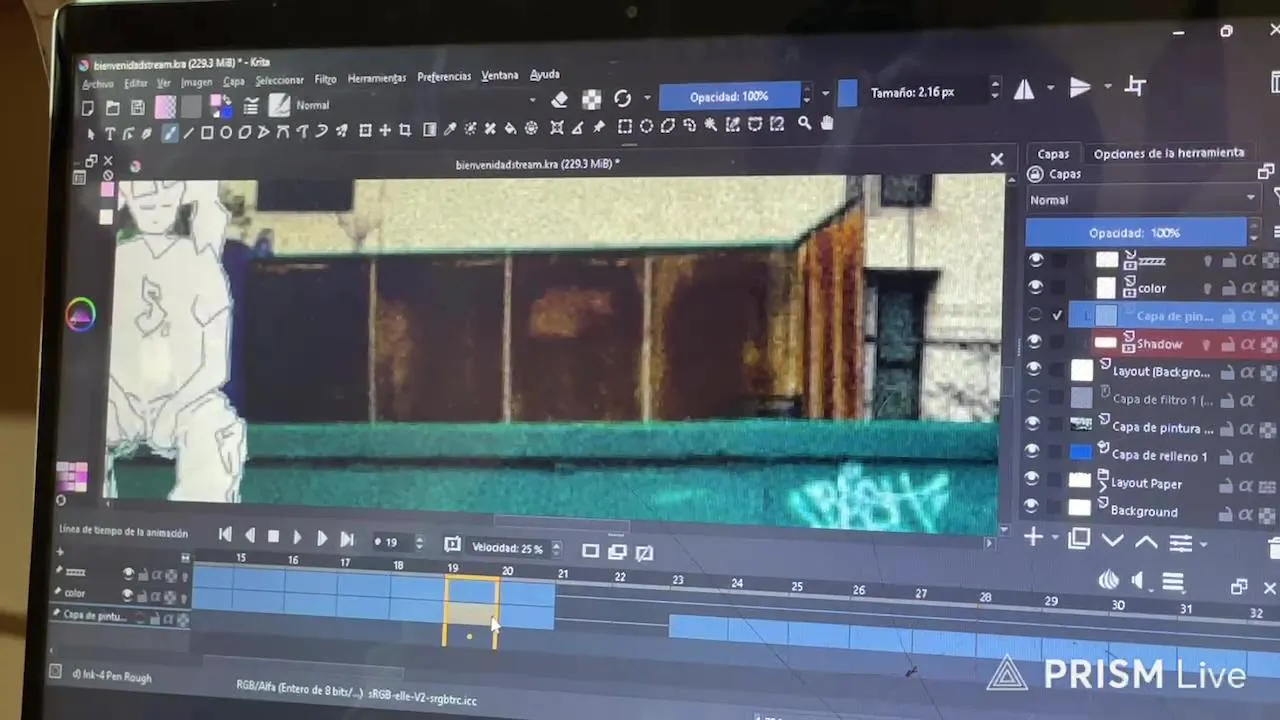Hide the Layout (Background) layer

[1035, 370]
